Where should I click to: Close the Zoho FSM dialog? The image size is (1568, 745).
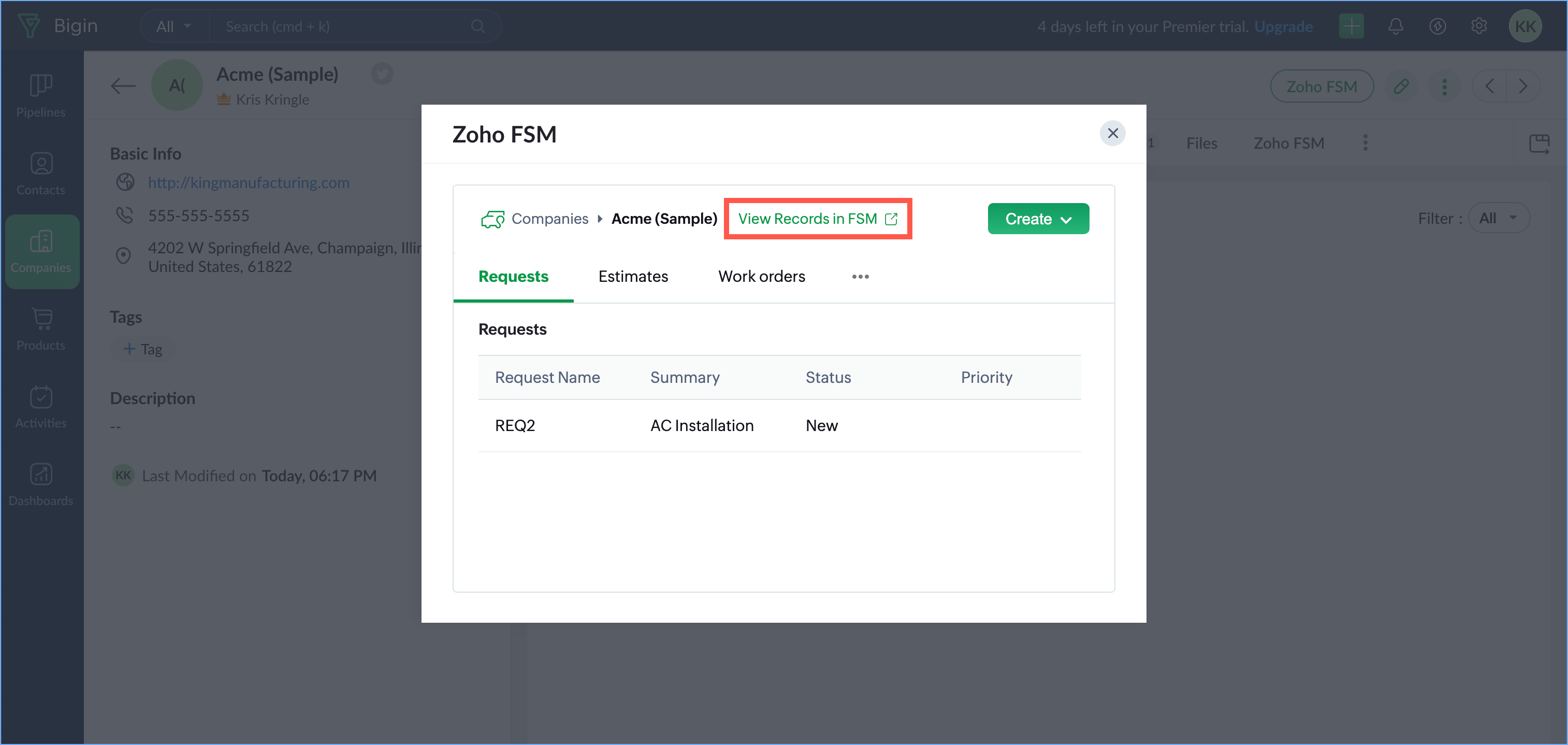click(1113, 133)
